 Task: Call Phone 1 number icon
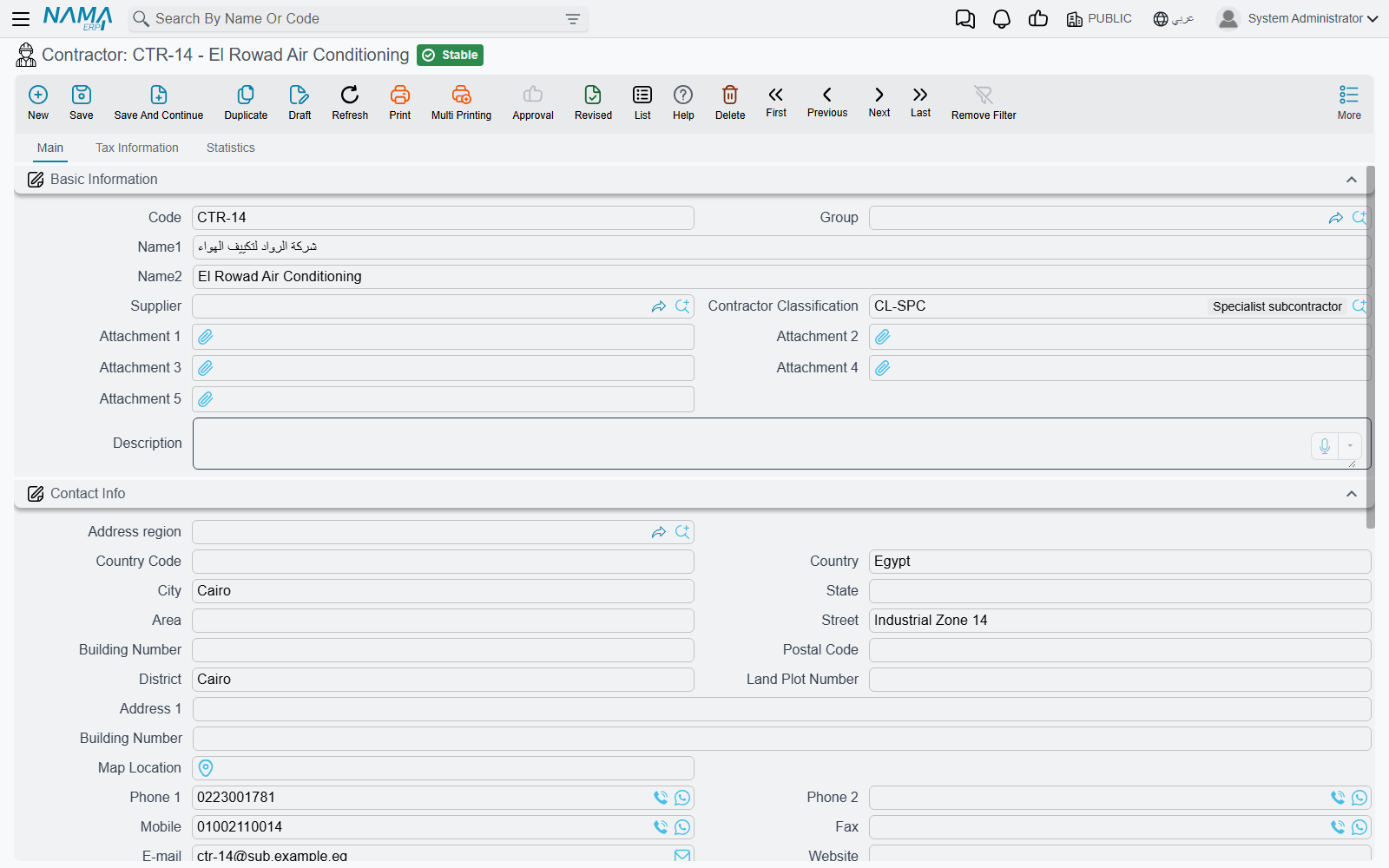click(661, 798)
